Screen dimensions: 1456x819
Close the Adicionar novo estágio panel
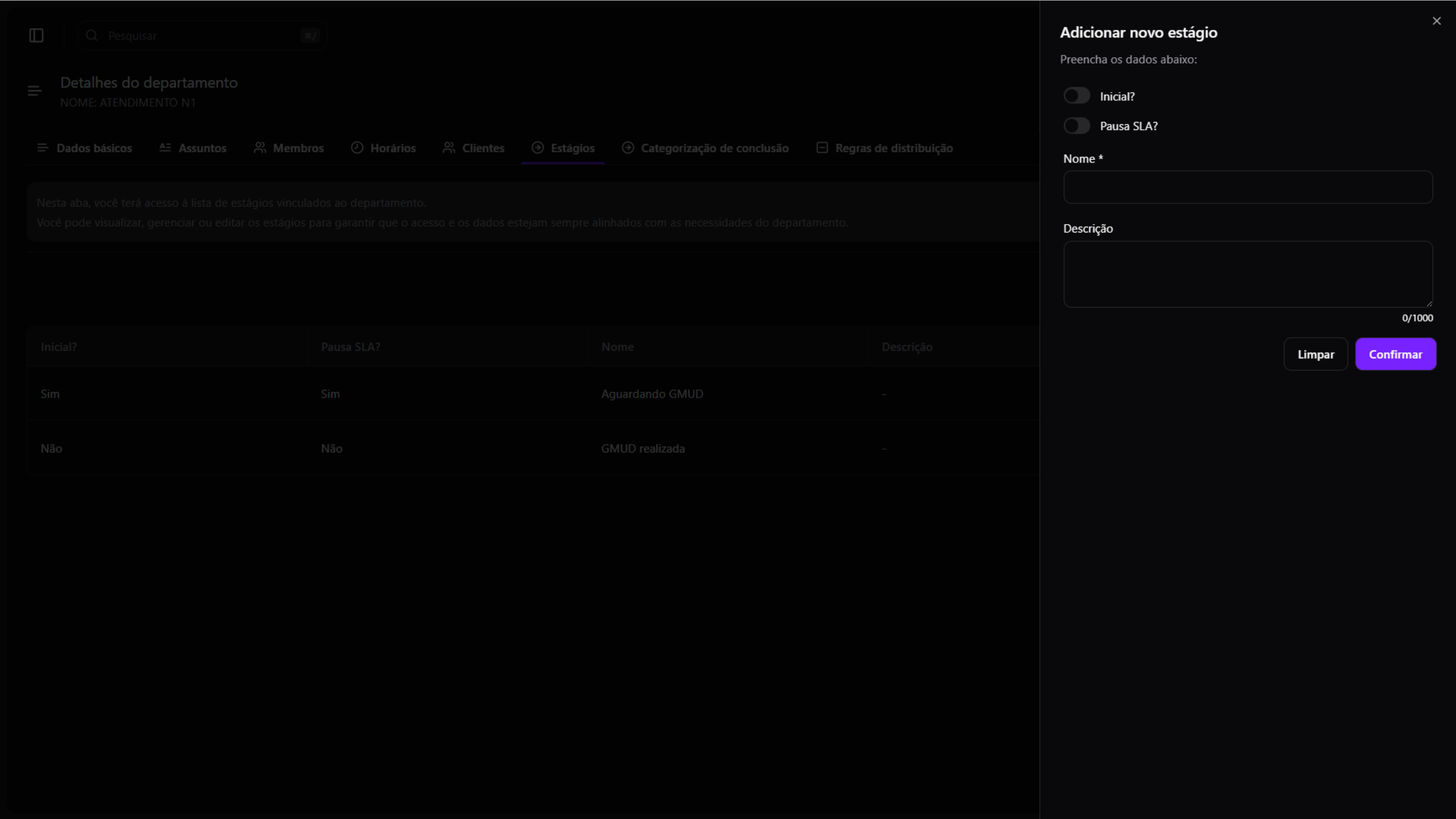pyautogui.click(x=1436, y=21)
